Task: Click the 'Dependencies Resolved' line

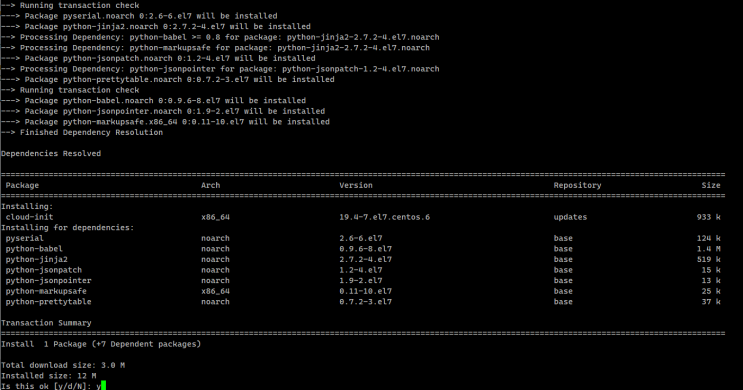Action: 51,154
